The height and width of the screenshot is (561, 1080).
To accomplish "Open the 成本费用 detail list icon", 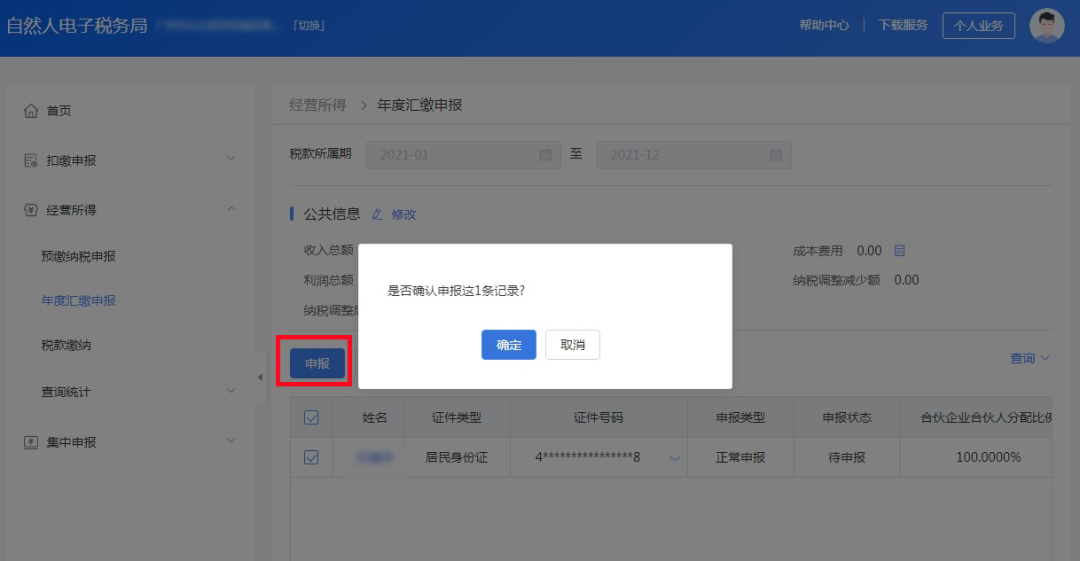I will [x=900, y=250].
